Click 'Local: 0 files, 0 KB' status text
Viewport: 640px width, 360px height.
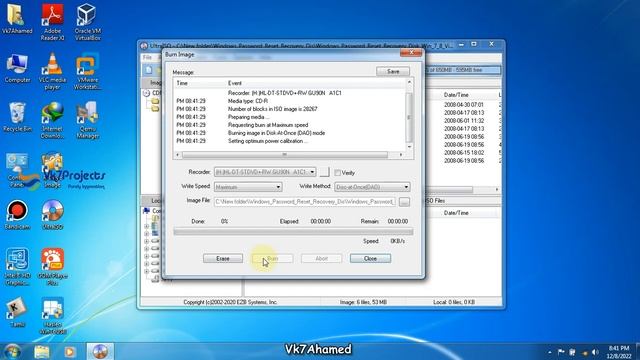454,302
